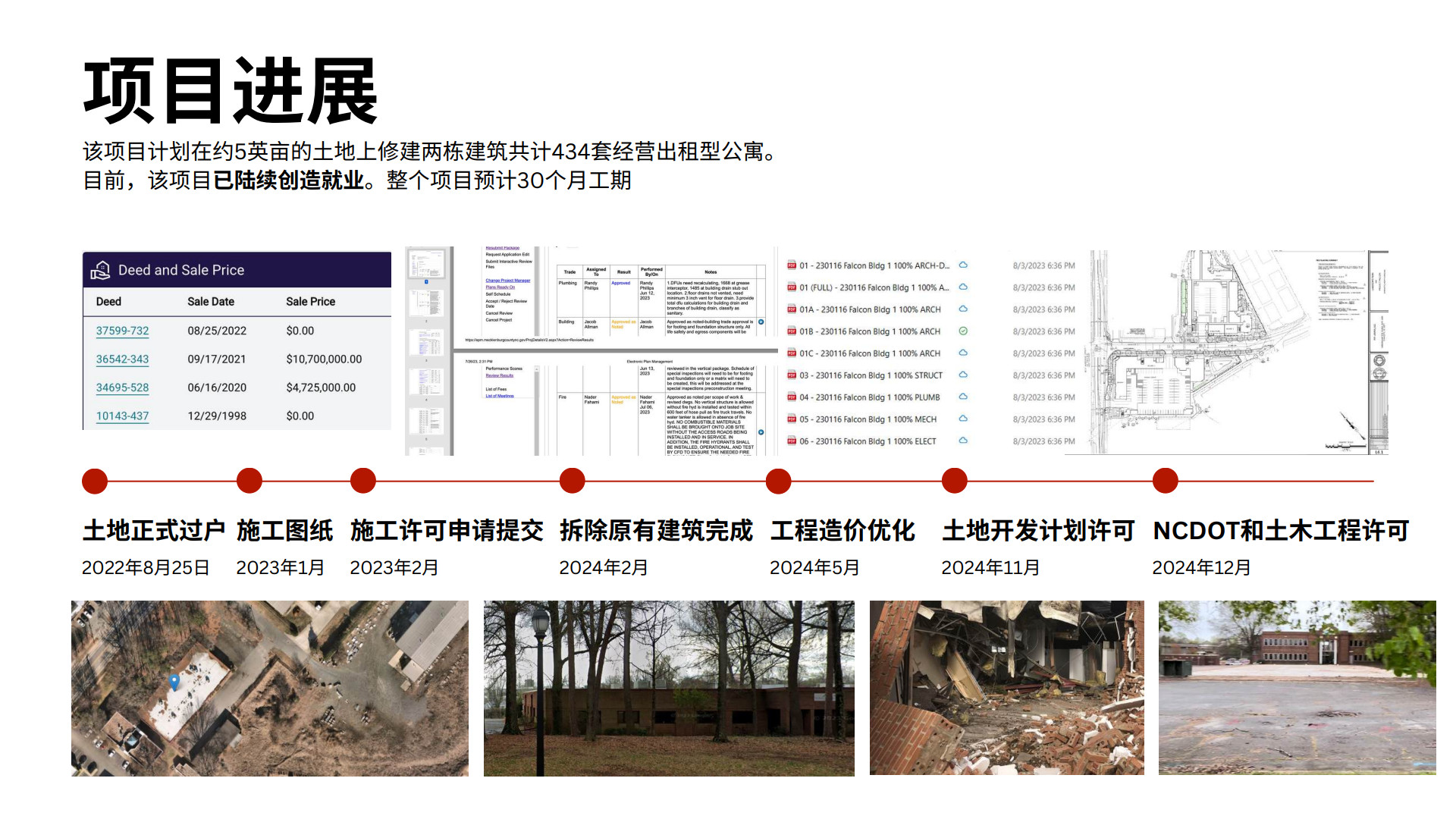Screen dimensions: 1456x819
Task: Click timeline marker for 施工许可申请提交
Action: 363,481
